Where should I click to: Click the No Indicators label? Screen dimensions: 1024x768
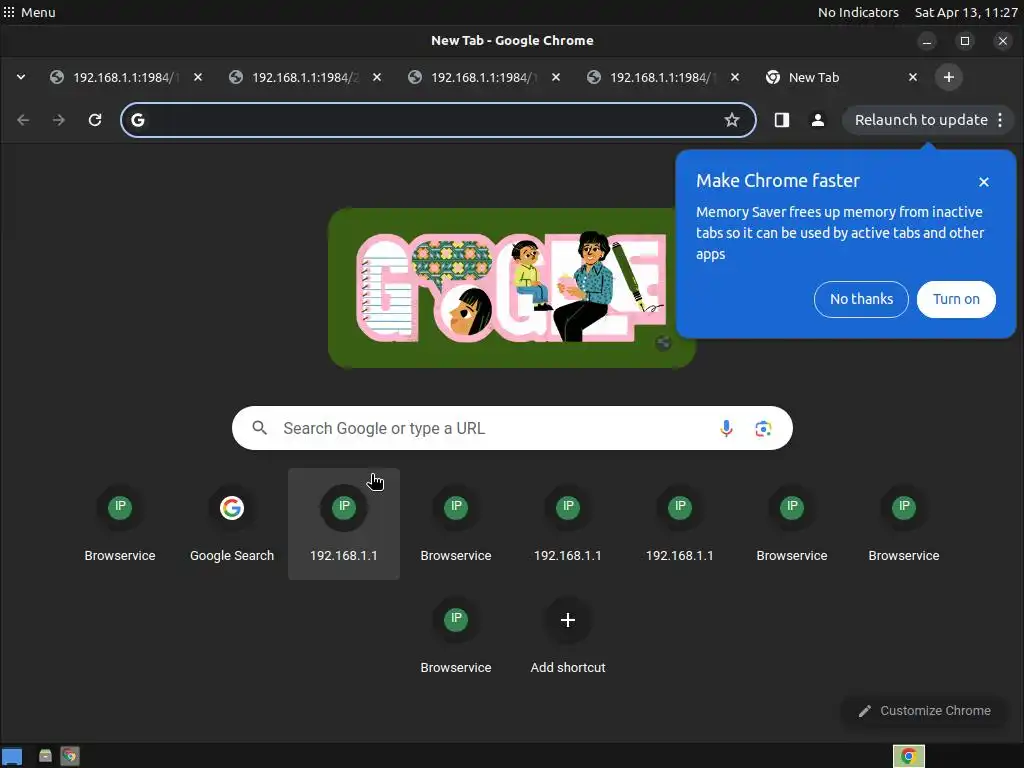point(858,12)
